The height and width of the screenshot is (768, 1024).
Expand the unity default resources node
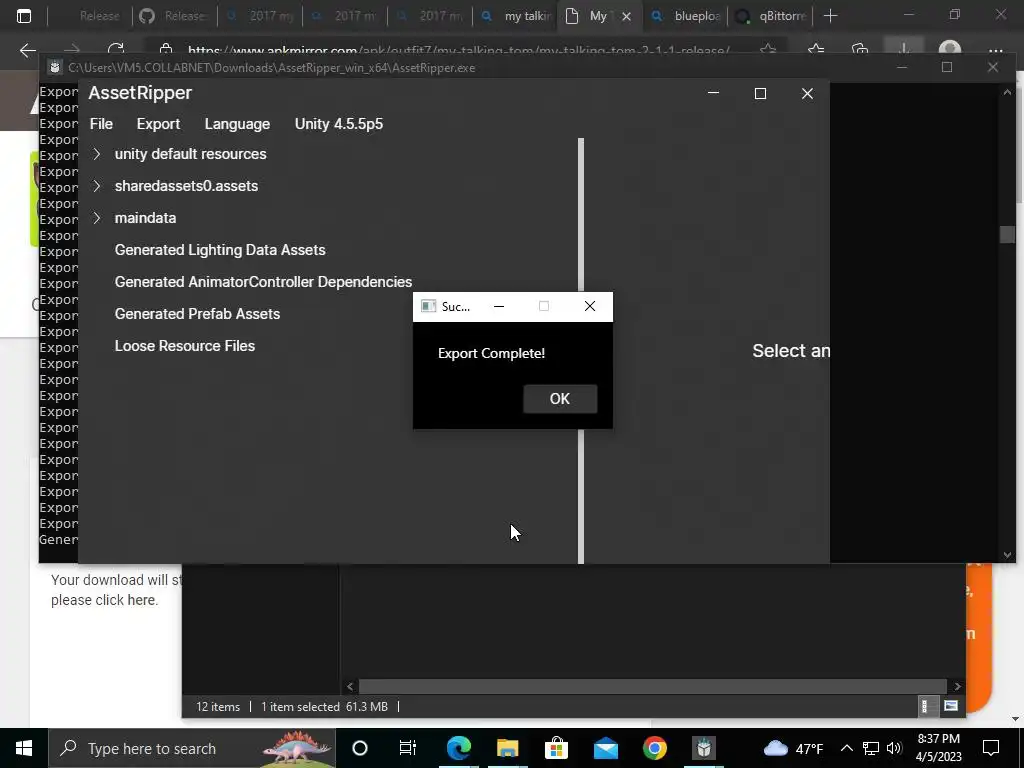pyautogui.click(x=97, y=154)
